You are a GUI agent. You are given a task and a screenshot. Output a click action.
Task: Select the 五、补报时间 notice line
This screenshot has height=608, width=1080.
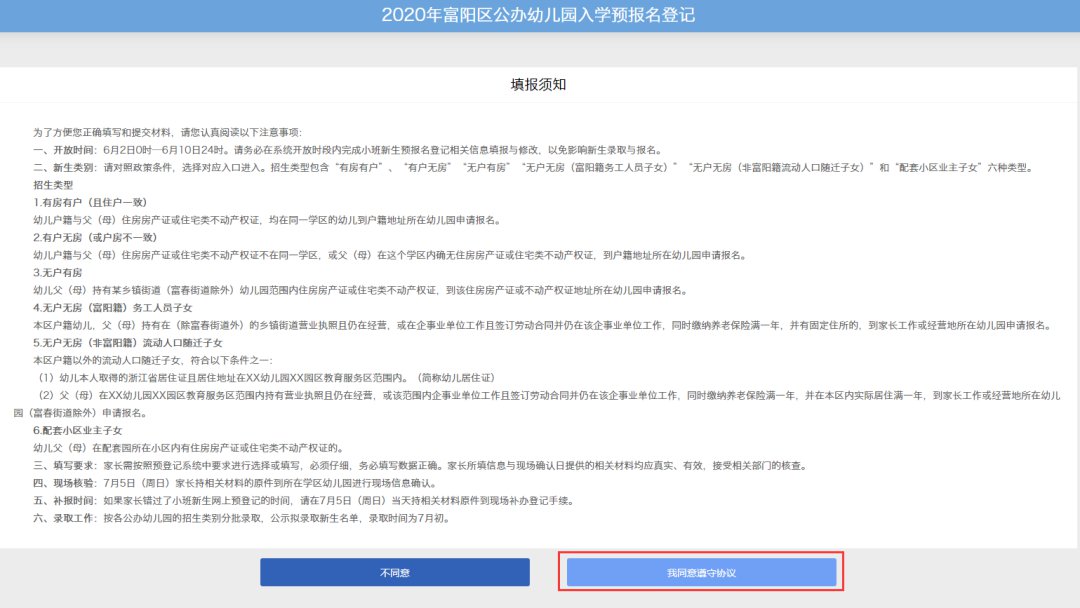pyautogui.click(x=310, y=500)
